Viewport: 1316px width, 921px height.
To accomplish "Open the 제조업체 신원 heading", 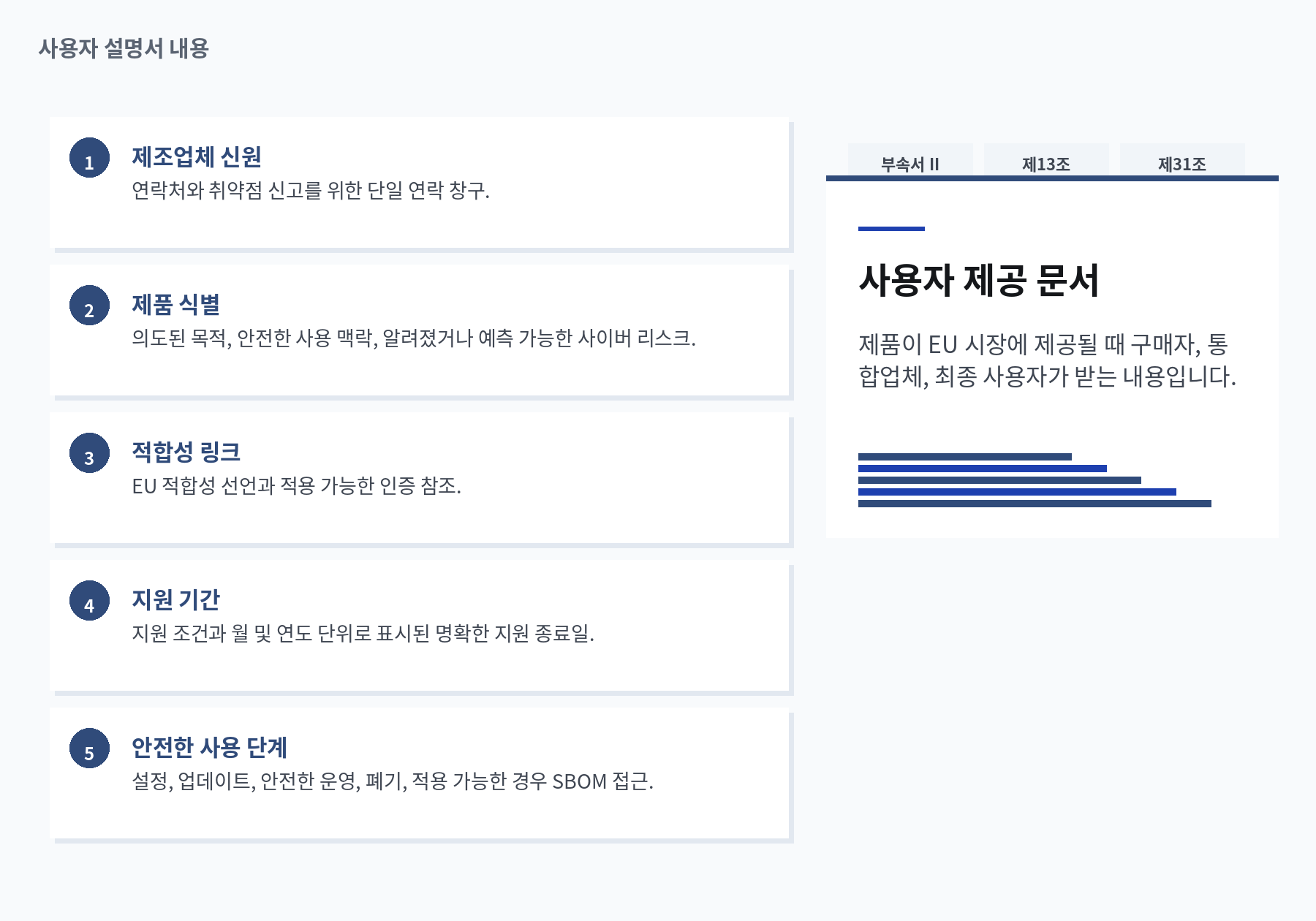I will (x=197, y=156).
